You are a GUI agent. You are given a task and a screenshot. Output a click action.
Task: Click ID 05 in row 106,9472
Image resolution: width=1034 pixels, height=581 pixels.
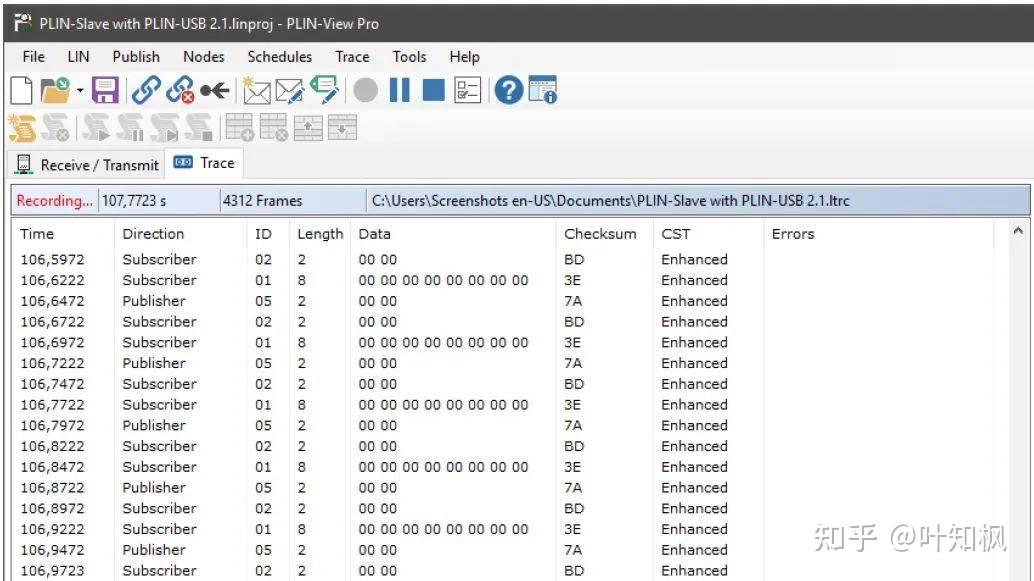tap(263, 549)
